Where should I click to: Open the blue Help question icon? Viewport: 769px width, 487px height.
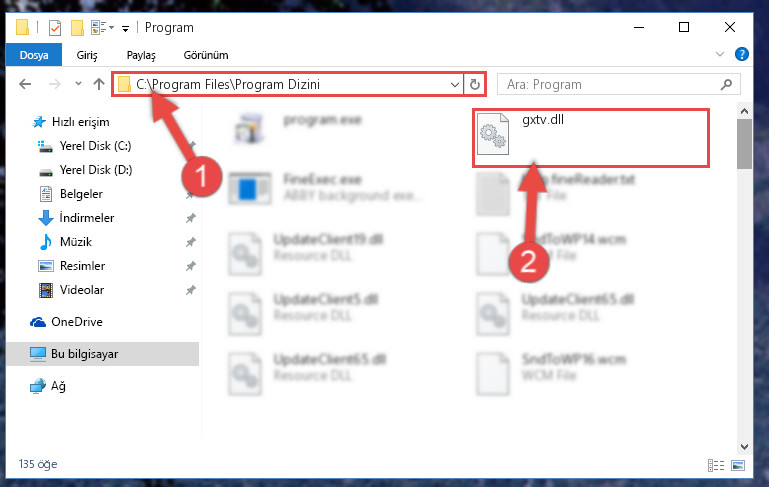coord(742,54)
